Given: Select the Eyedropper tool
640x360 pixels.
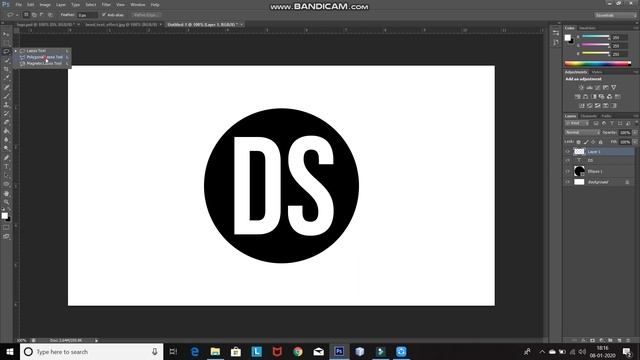Looking at the screenshot, I should [x=6, y=78].
